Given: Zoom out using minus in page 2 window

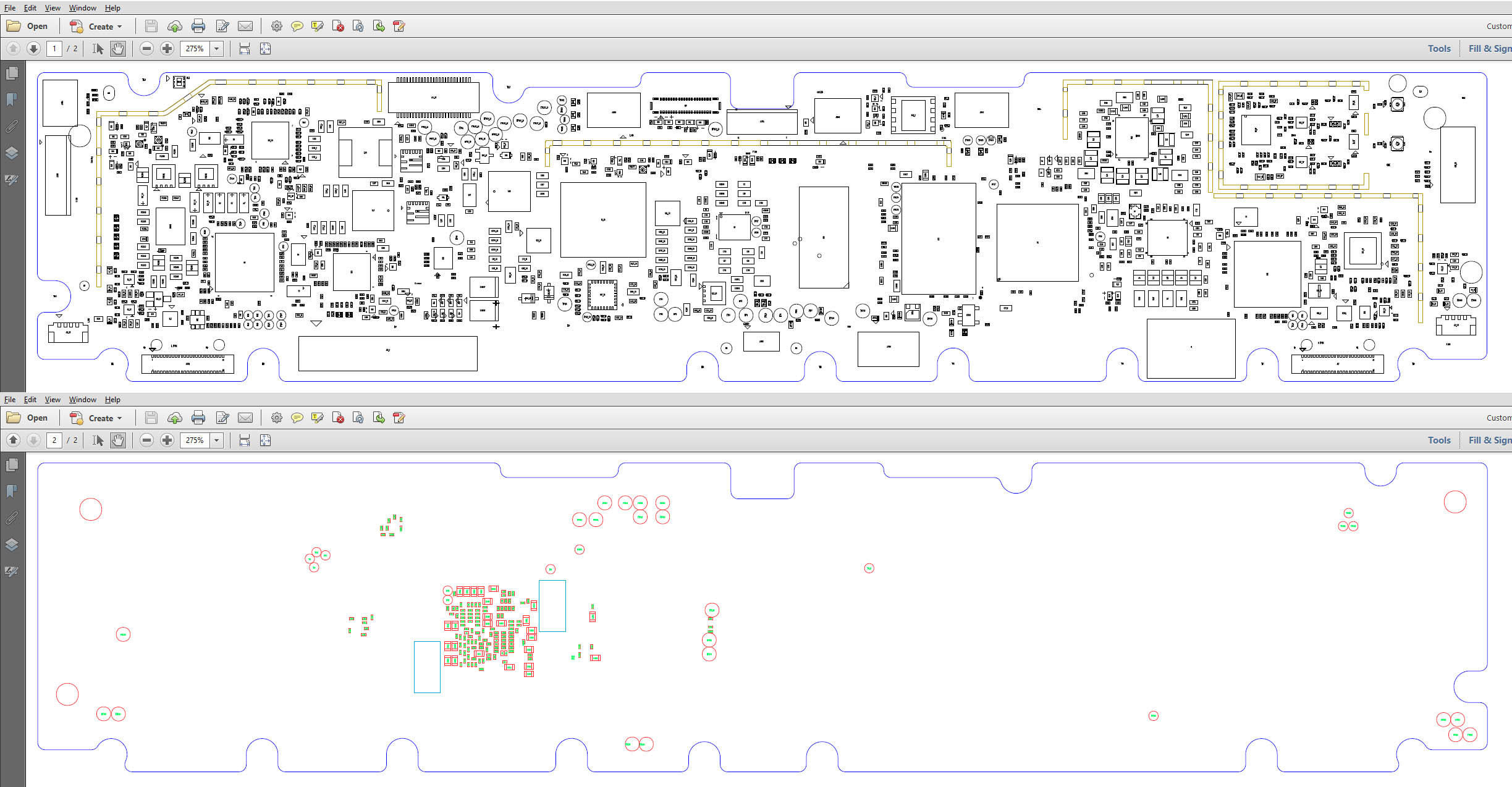Looking at the screenshot, I should click(x=146, y=440).
